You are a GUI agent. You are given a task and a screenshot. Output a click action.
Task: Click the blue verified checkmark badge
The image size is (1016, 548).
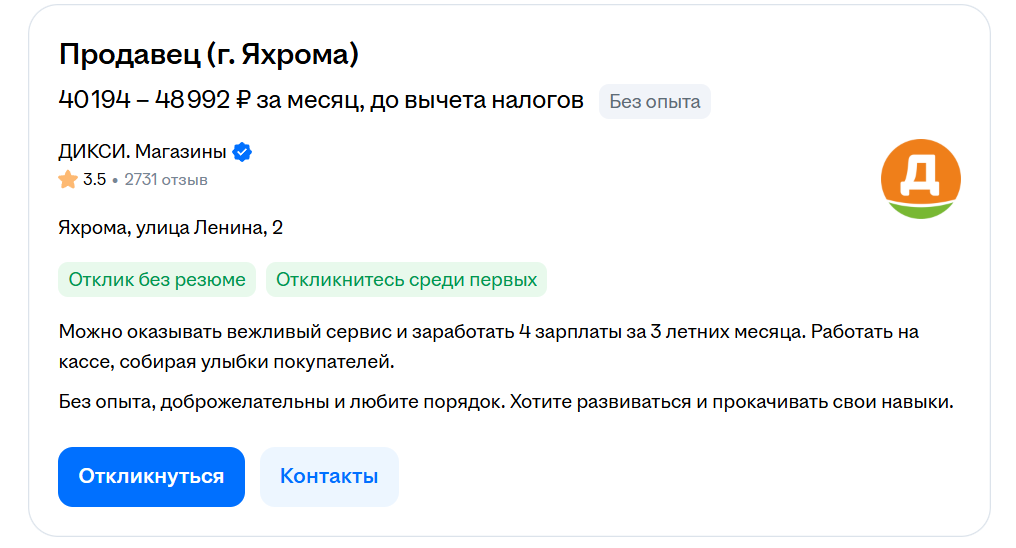tap(242, 153)
